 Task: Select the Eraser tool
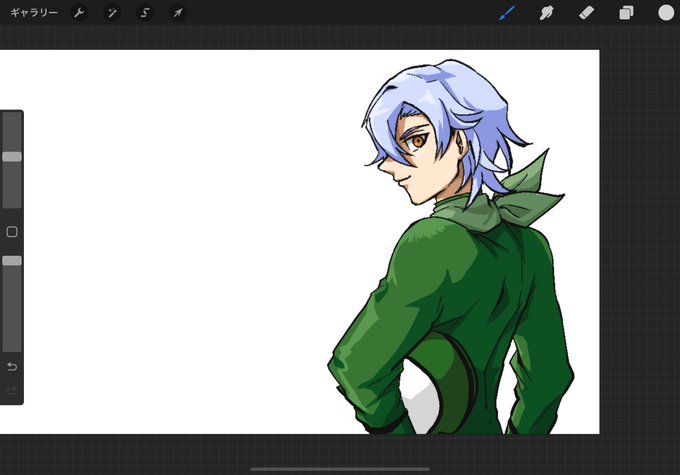point(586,13)
